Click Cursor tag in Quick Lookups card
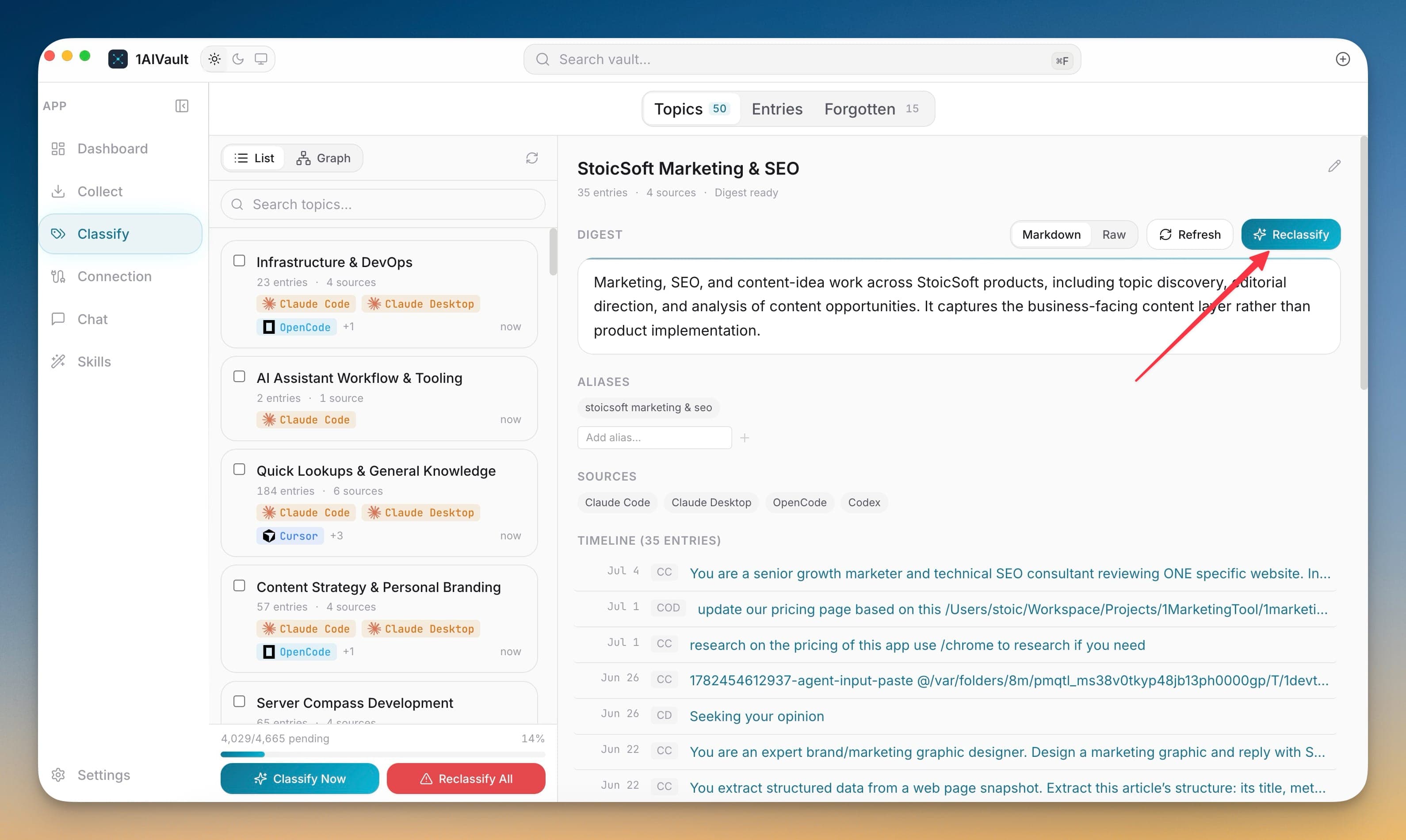Viewport: 1406px width, 840px height. click(290, 535)
